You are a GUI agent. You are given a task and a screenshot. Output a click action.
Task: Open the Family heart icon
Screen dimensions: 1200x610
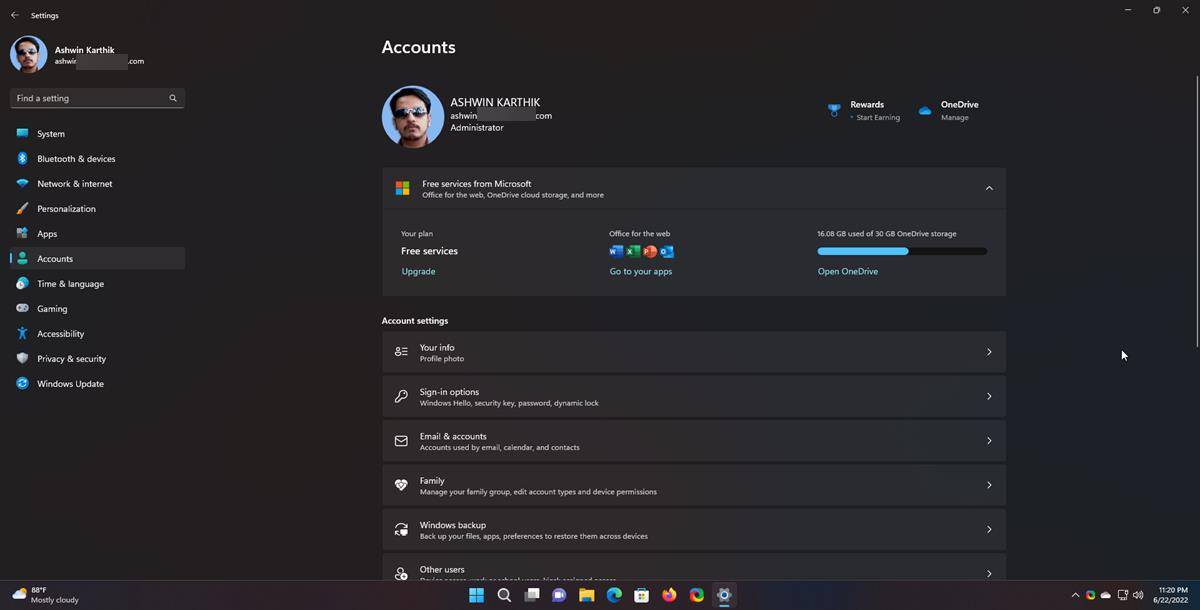(x=401, y=484)
